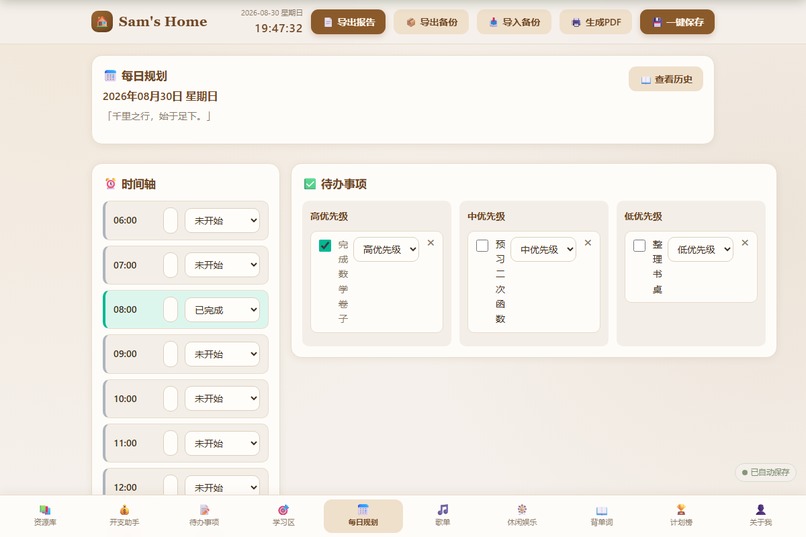Open the 07:00 status dropdown
This screenshot has width=806, height=537.
pyautogui.click(x=222, y=265)
